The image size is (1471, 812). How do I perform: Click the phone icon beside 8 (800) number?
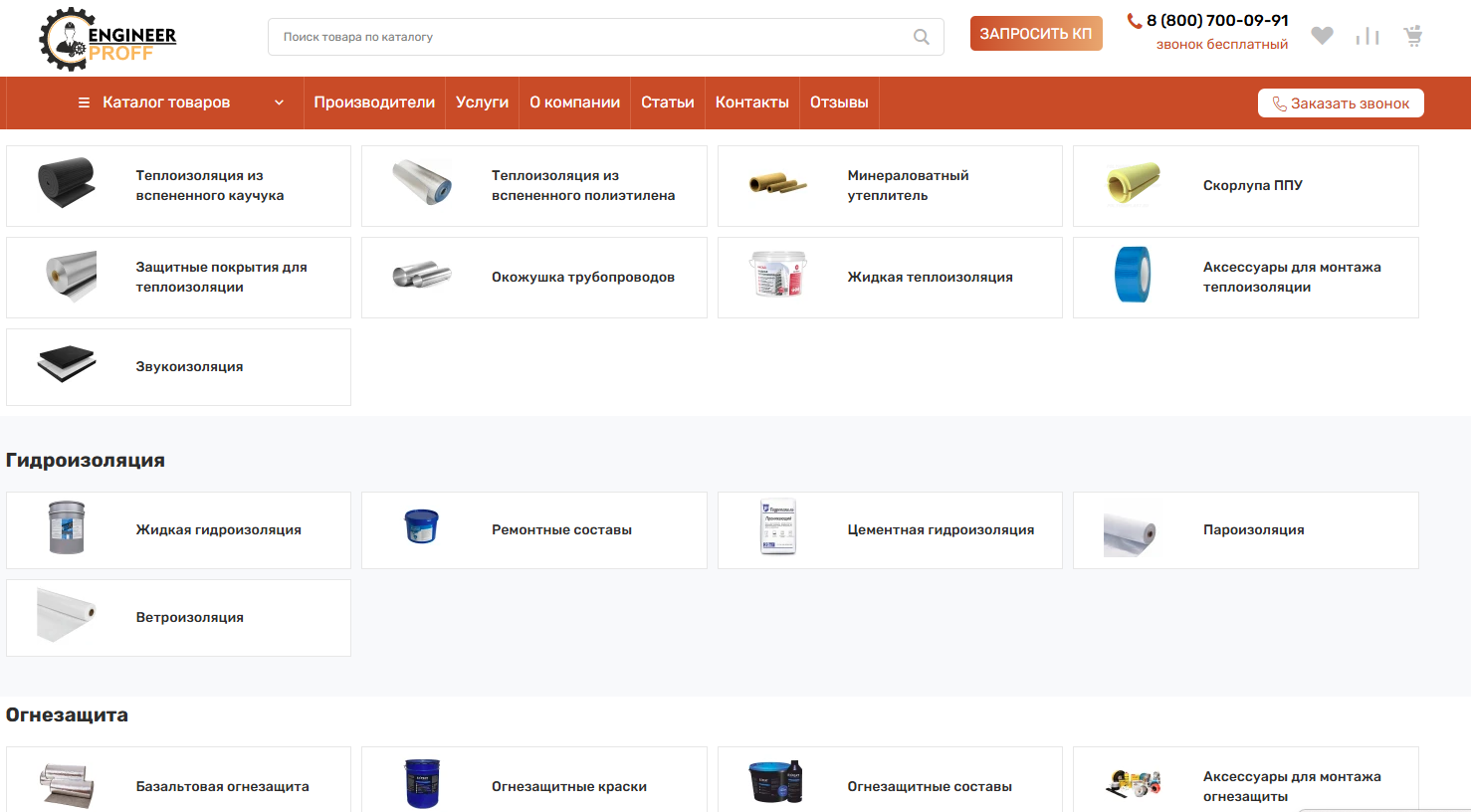tap(1134, 20)
